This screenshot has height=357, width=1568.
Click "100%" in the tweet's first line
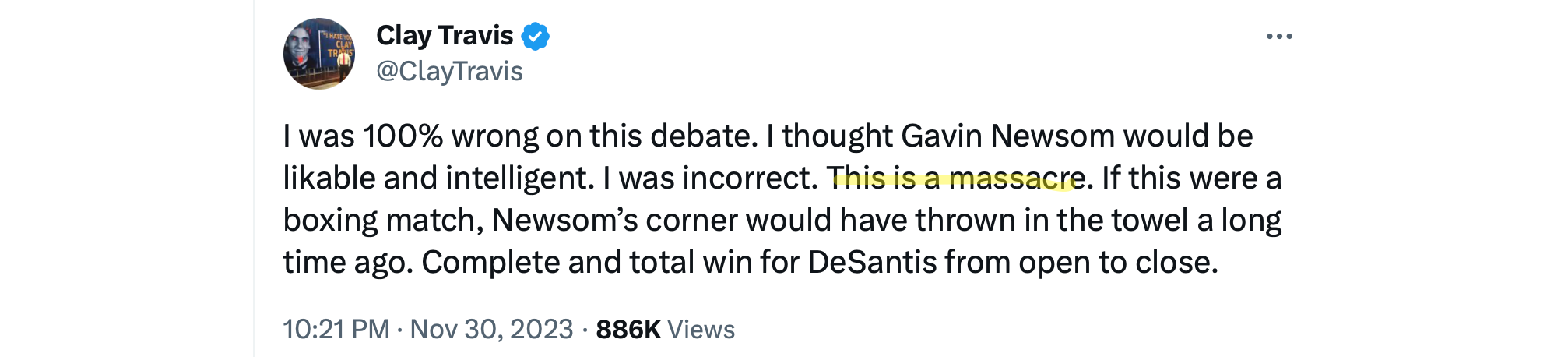(403, 136)
